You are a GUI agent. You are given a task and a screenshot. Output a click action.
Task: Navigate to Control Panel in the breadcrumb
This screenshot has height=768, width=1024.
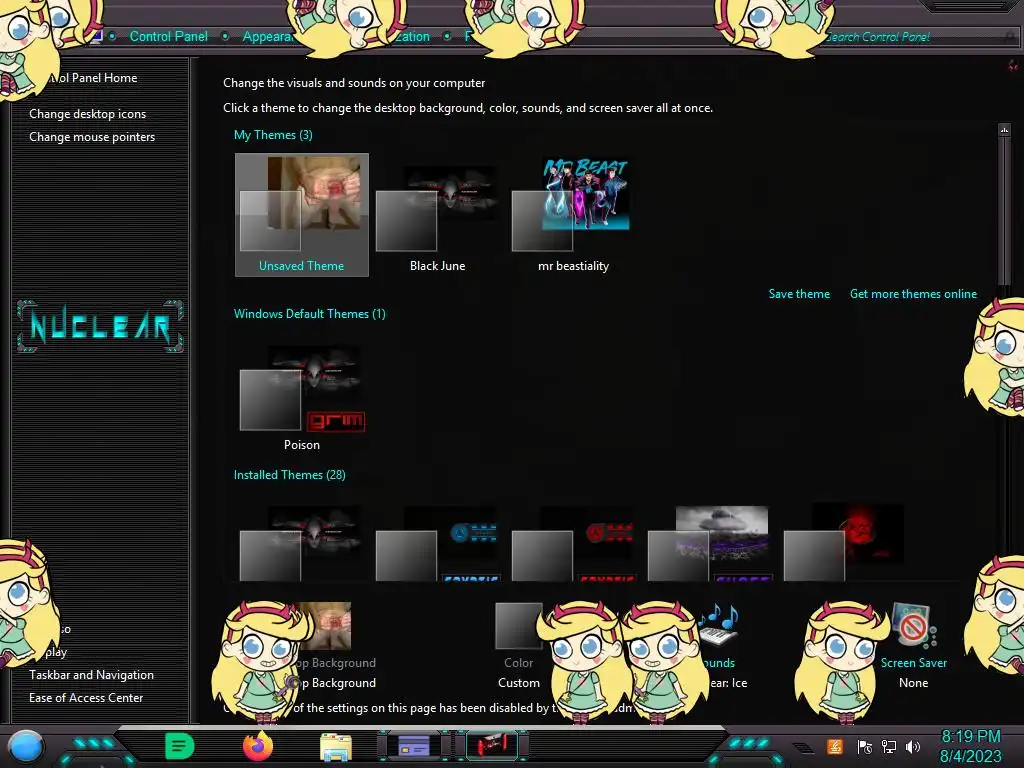click(x=168, y=37)
